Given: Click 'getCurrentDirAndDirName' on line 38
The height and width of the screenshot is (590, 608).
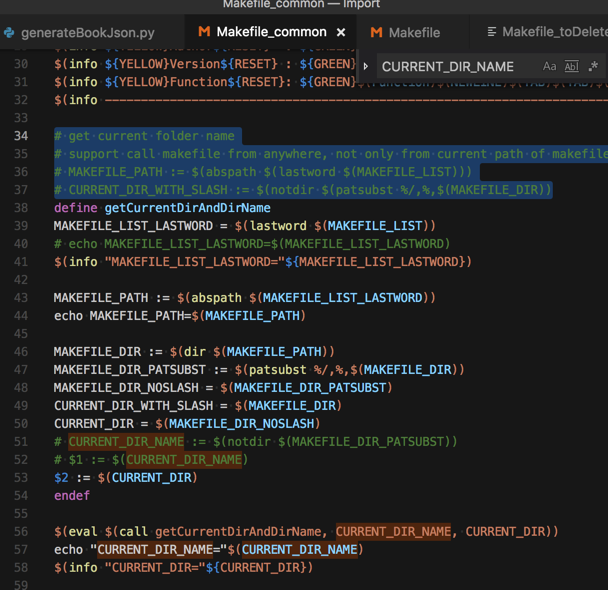Looking at the screenshot, I should click(187, 208).
